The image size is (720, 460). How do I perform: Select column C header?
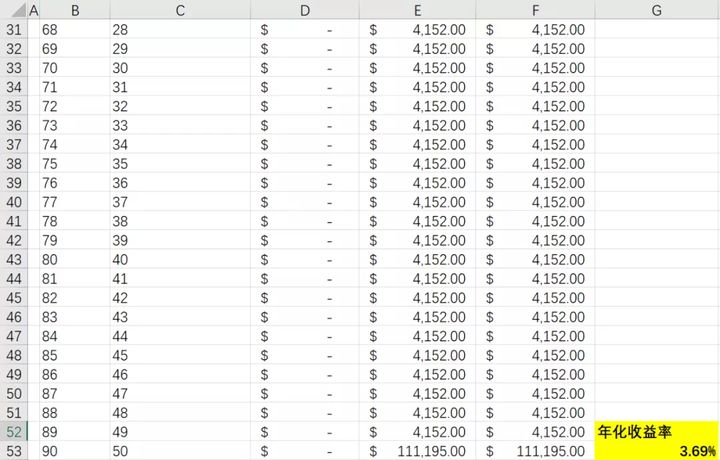pos(180,10)
